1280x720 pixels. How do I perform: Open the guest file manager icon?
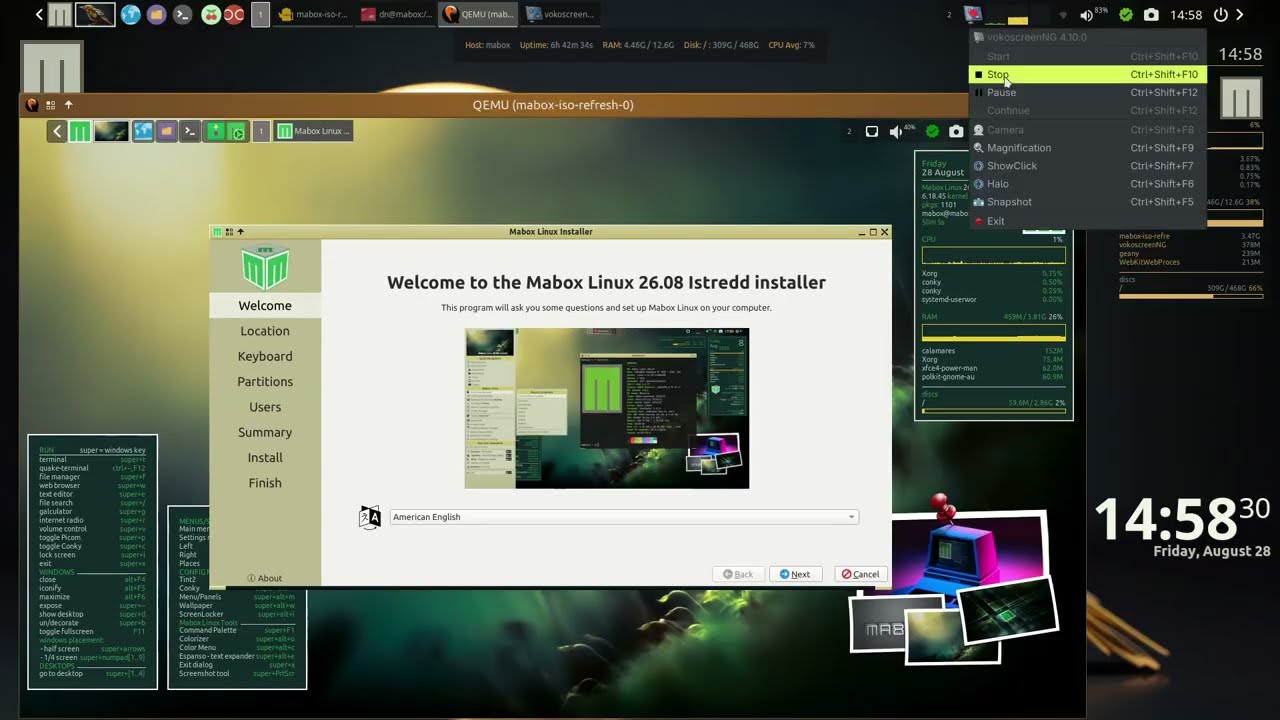166,131
